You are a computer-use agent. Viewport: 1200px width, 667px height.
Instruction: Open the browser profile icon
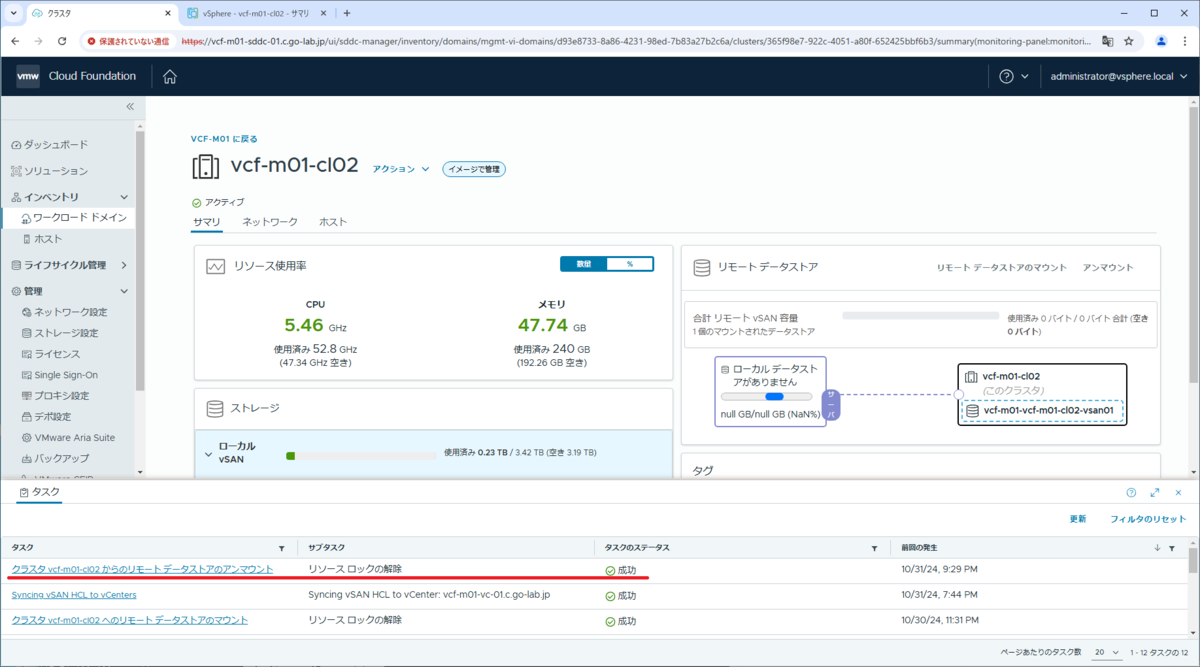tap(1161, 42)
